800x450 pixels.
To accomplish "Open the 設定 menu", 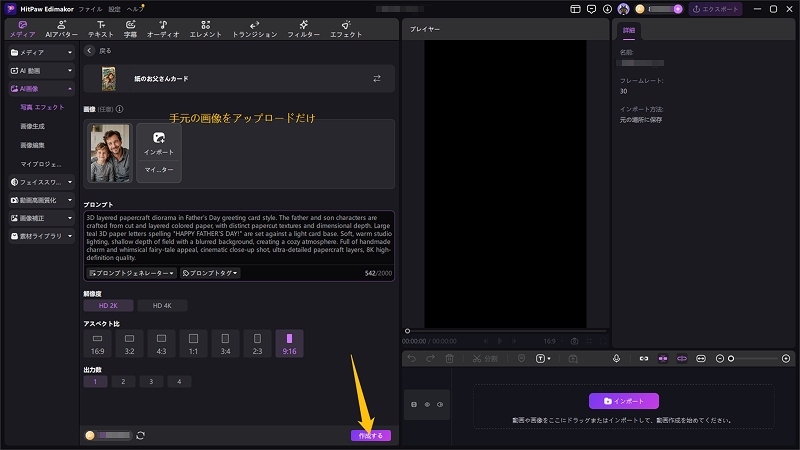I will pos(114,9).
